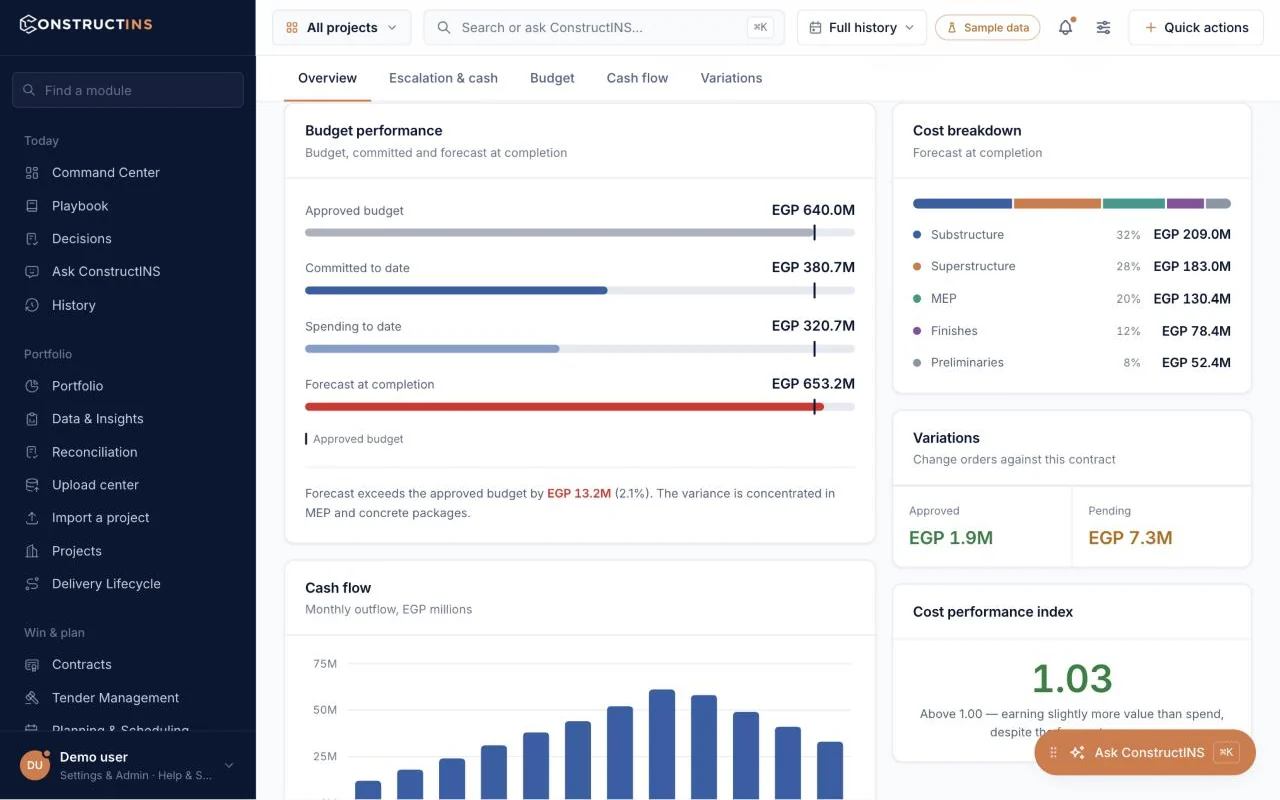This screenshot has height=800, width=1280.
Task: Open the Budget tab
Action: pyautogui.click(x=552, y=78)
